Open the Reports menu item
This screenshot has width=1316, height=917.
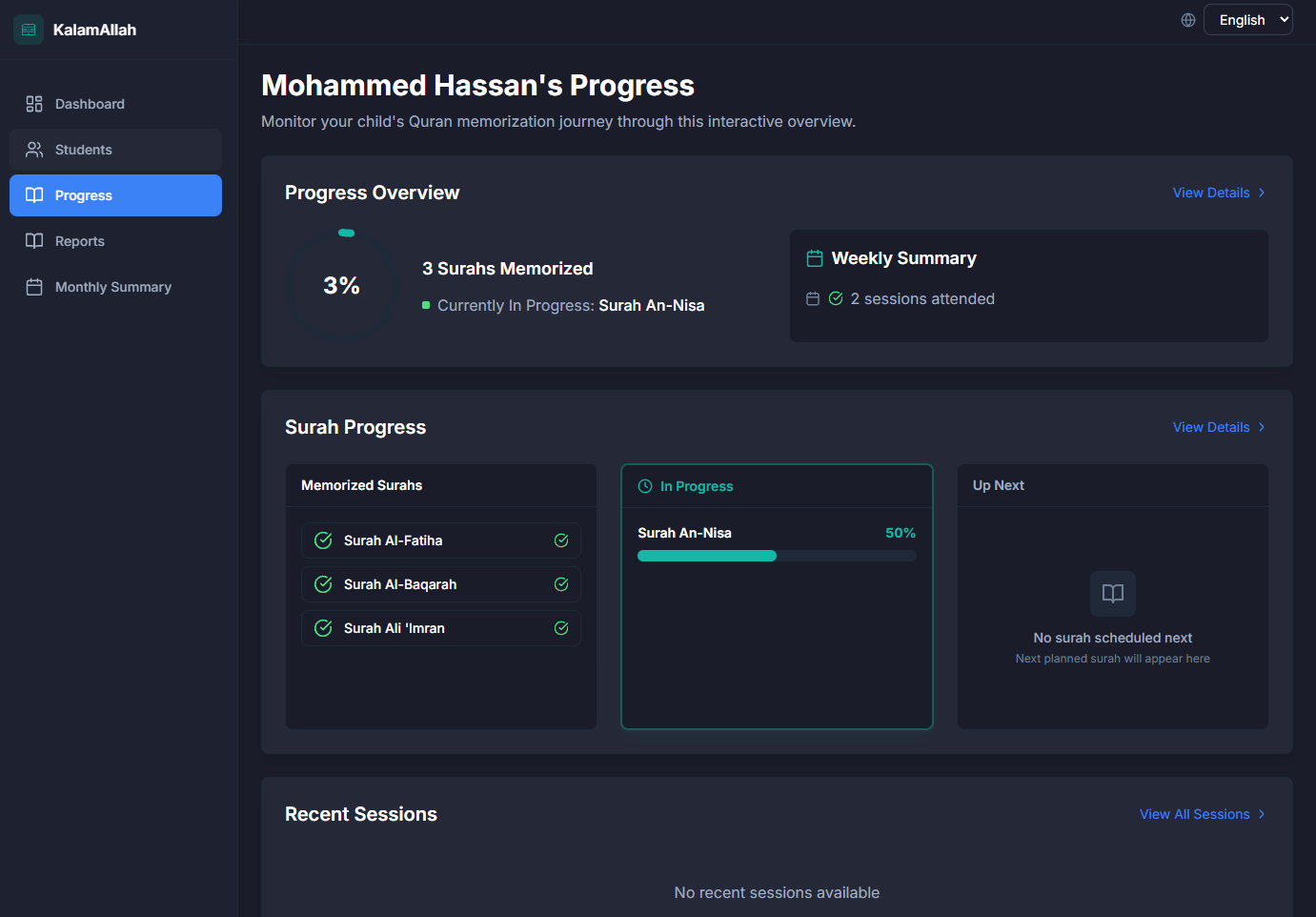pyautogui.click(x=80, y=241)
